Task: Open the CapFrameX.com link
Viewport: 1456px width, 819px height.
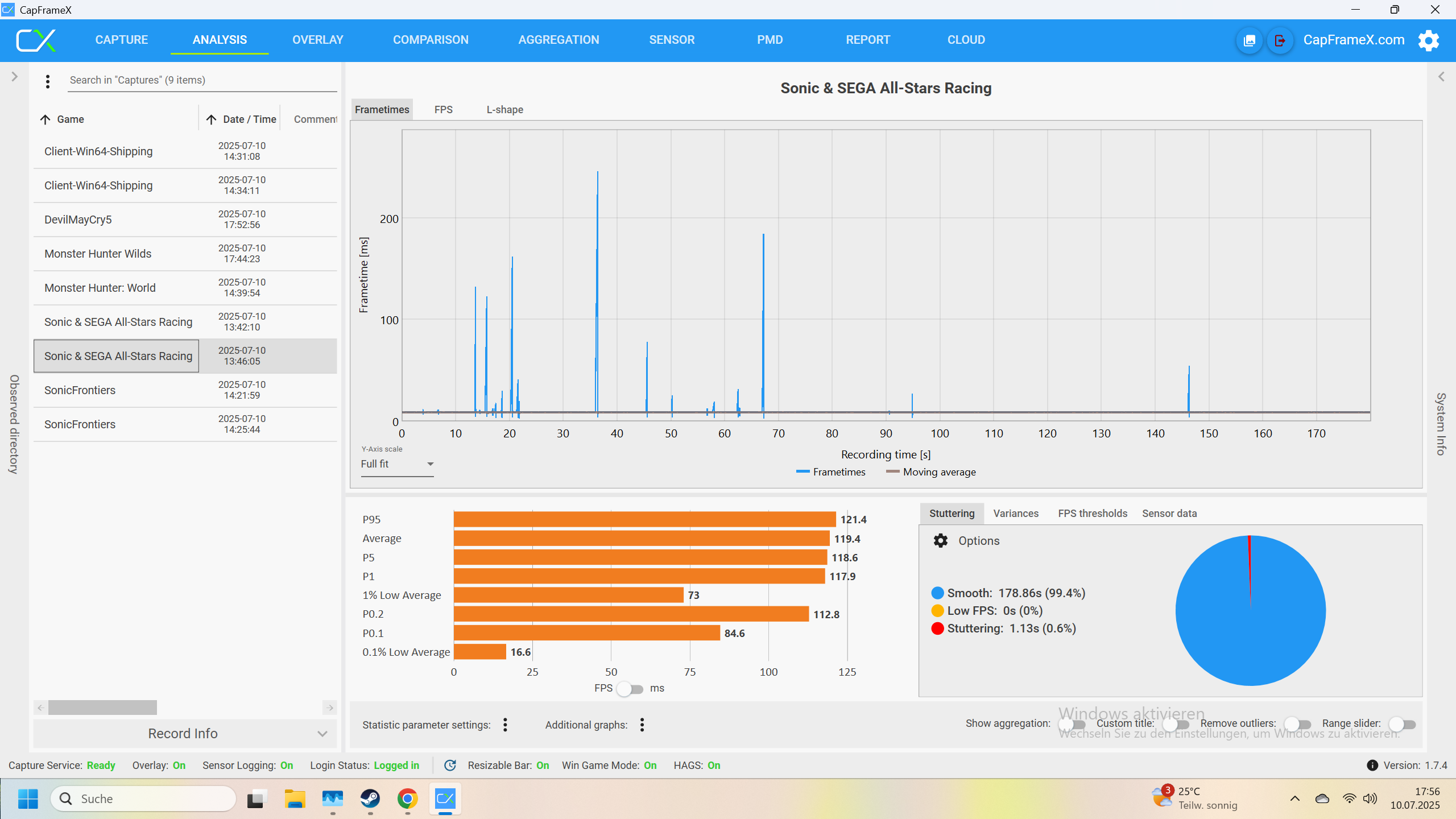Action: pyautogui.click(x=1354, y=40)
